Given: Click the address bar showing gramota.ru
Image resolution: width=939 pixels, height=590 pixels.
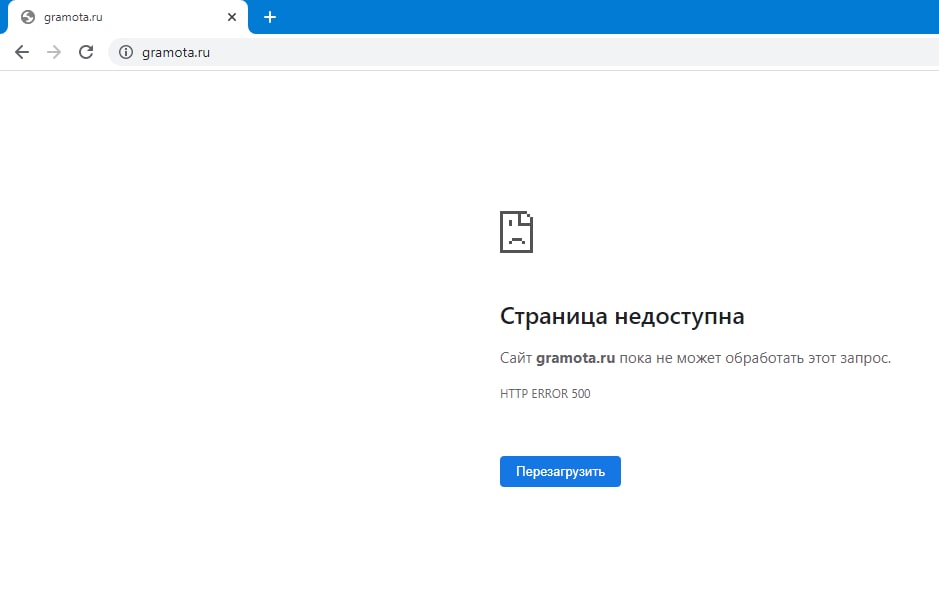Looking at the screenshot, I should pyautogui.click(x=524, y=52).
